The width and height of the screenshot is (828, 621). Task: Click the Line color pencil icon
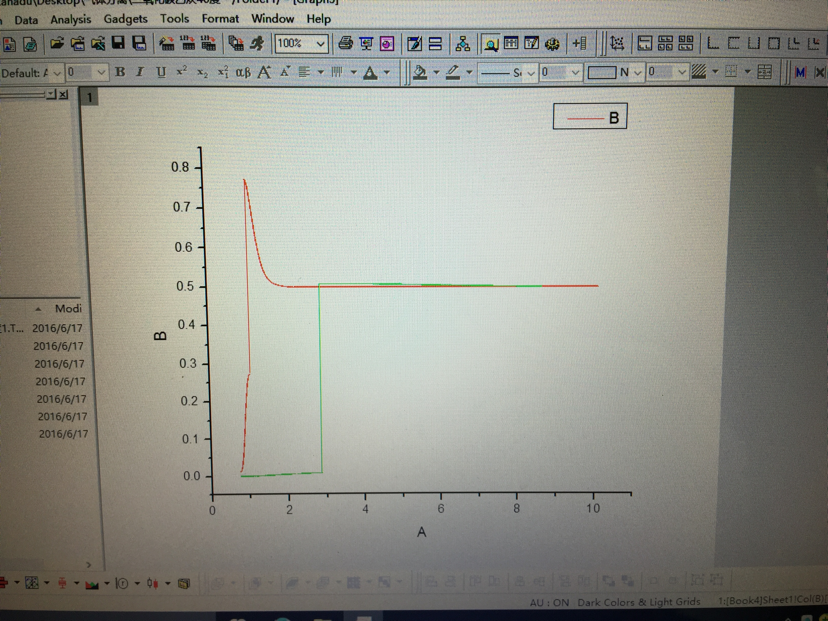point(453,72)
